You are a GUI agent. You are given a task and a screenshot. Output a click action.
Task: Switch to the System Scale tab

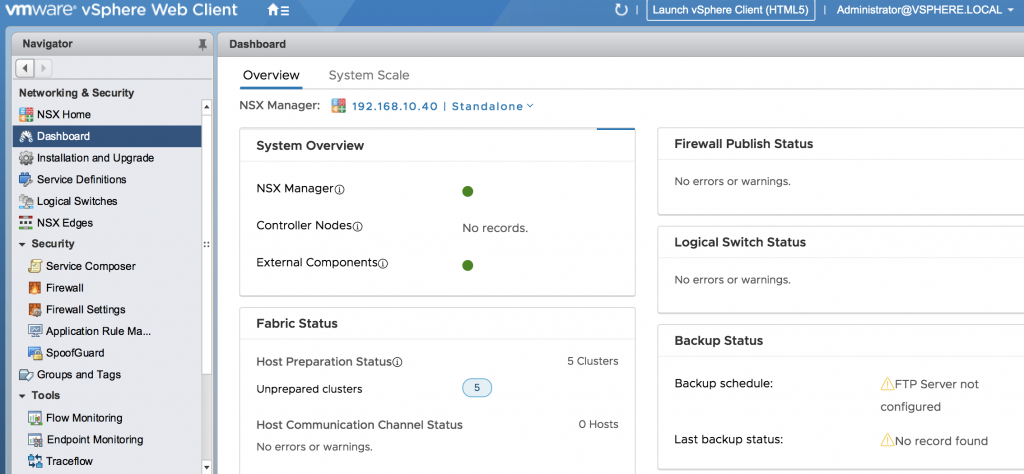pyautogui.click(x=369, y=75)
